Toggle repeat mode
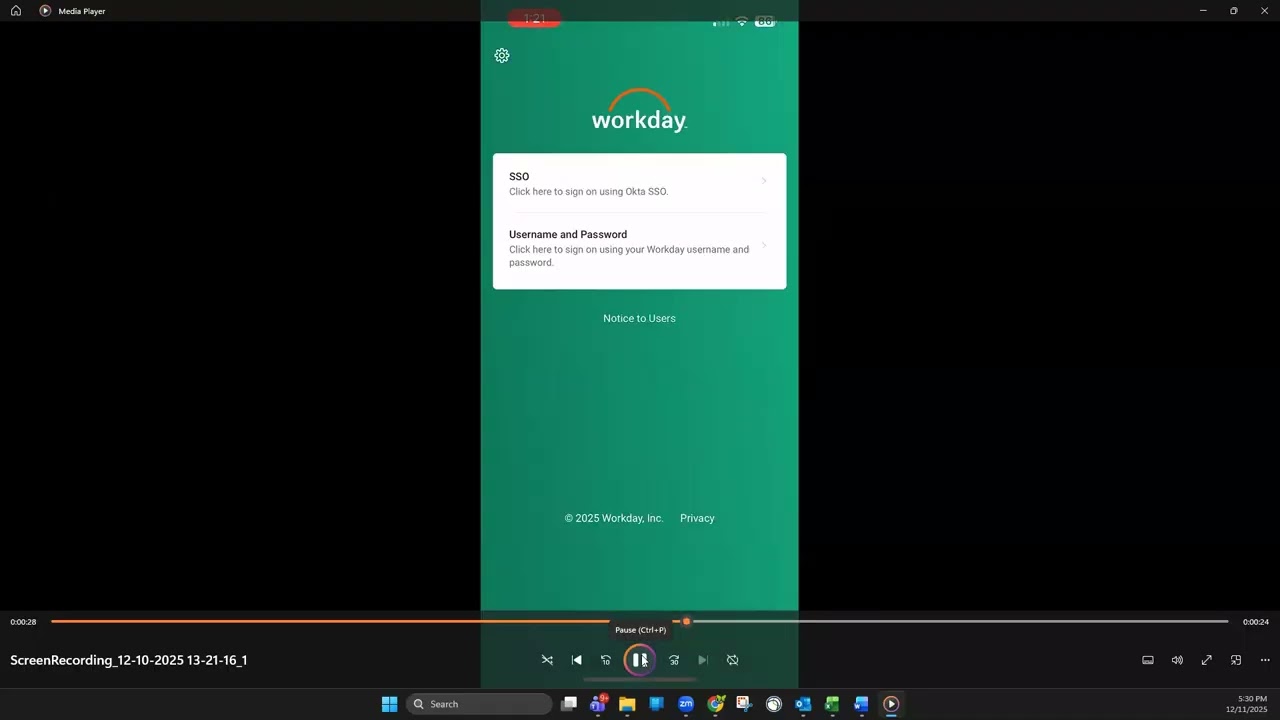This screenshot has width=1280, height=720. click(732, 660)
